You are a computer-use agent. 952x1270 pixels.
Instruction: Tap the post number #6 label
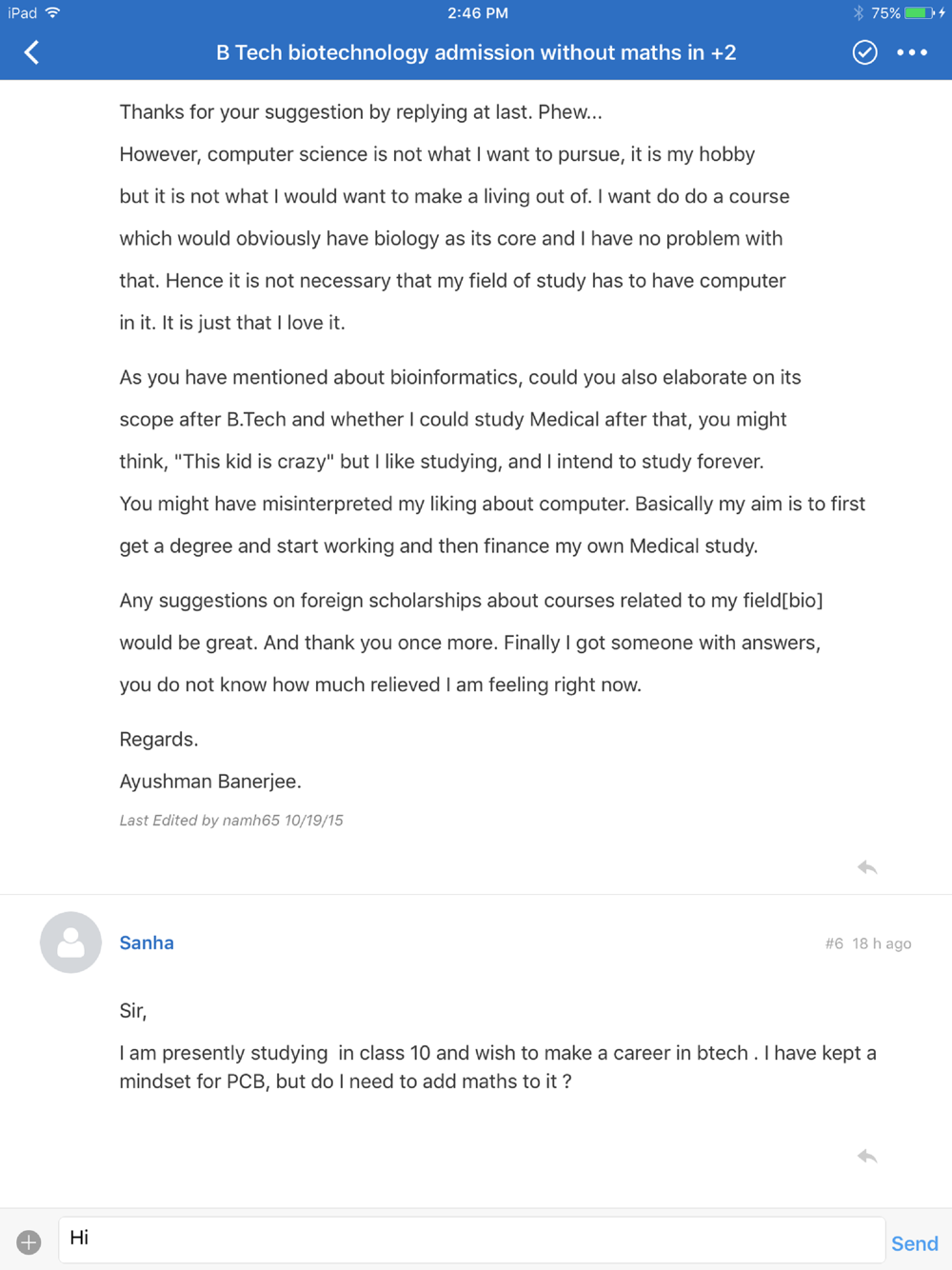(x=834, y=943)
